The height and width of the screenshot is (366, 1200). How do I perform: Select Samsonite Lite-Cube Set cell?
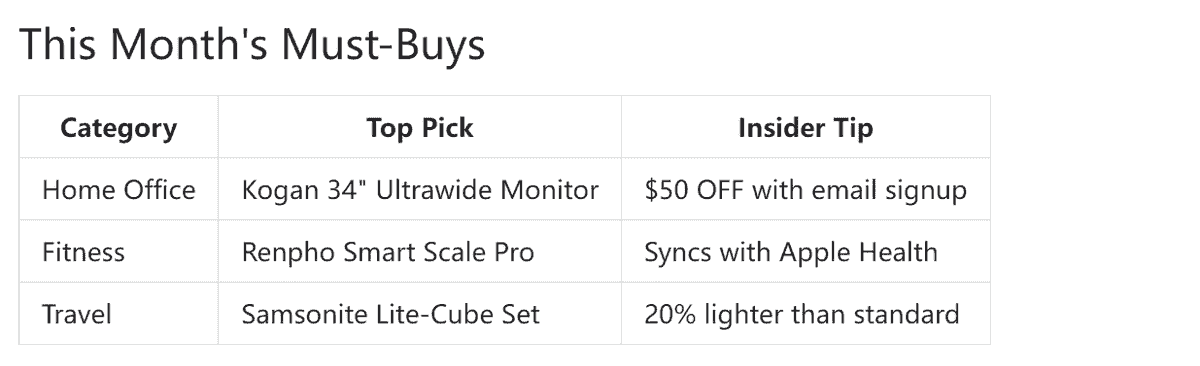tap(420, 314)
